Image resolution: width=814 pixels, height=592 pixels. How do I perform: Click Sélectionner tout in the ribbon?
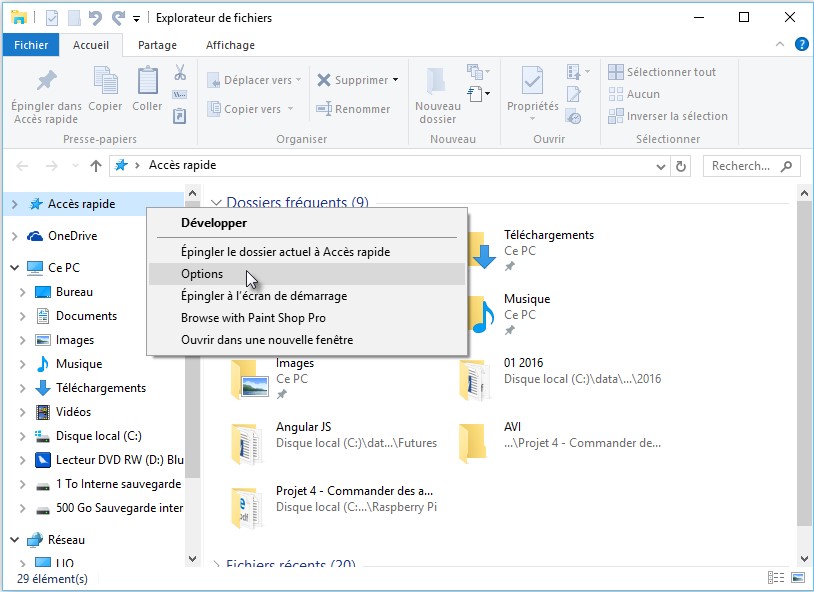click(x=670, y=72)
